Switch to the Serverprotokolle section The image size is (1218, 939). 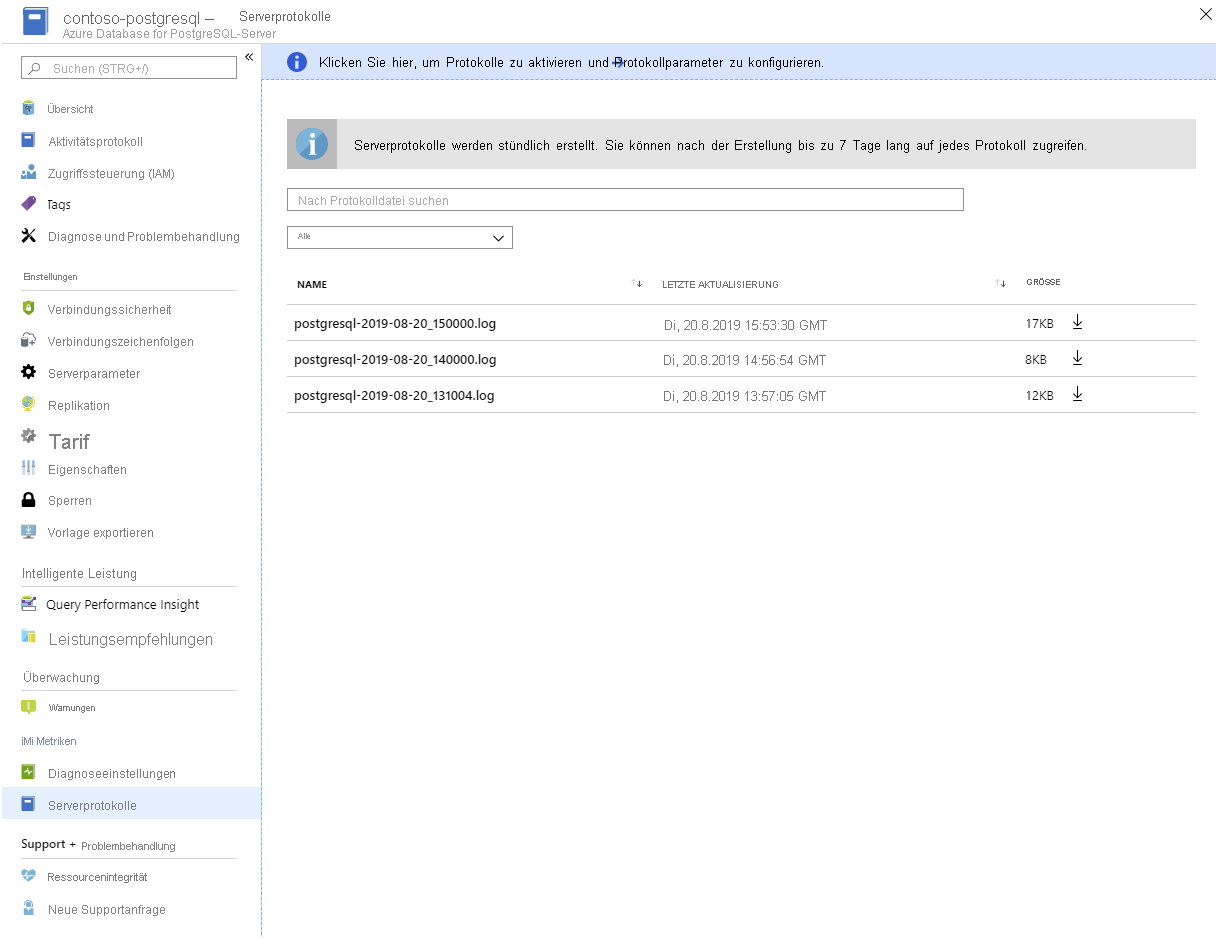92,805
